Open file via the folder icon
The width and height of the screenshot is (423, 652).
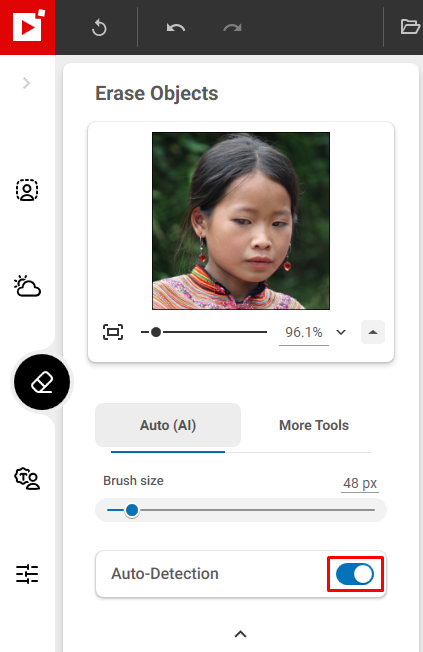click(410, 27)
